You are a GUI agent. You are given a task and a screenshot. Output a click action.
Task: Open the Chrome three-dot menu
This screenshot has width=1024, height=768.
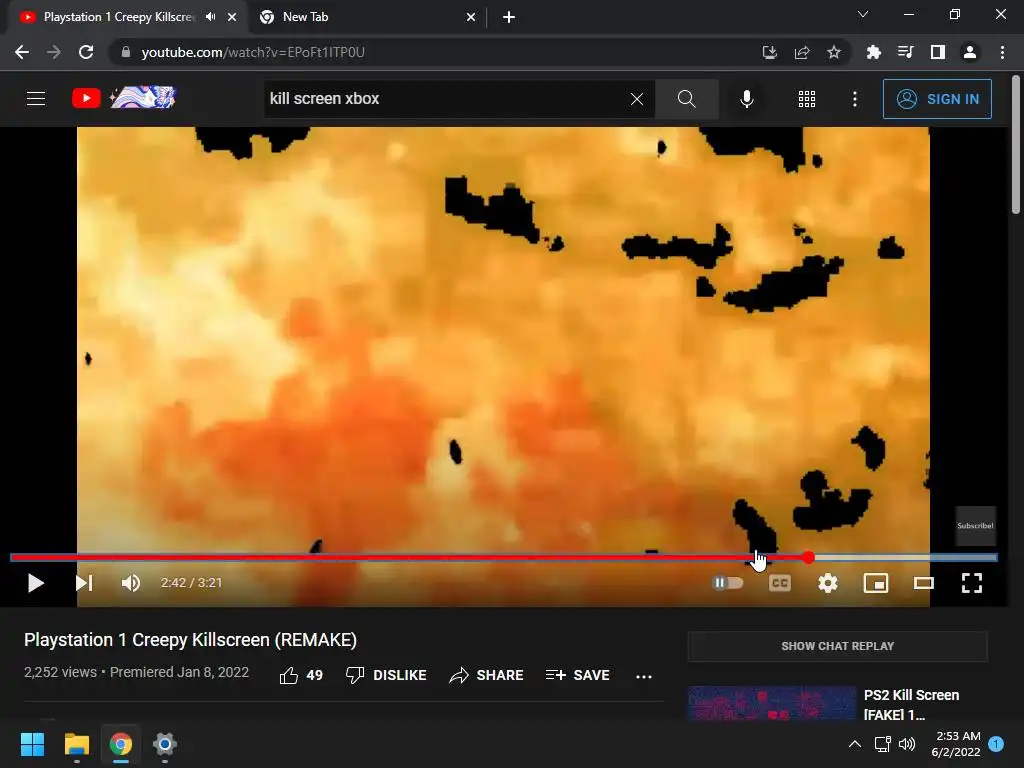tap(1002, 52)
